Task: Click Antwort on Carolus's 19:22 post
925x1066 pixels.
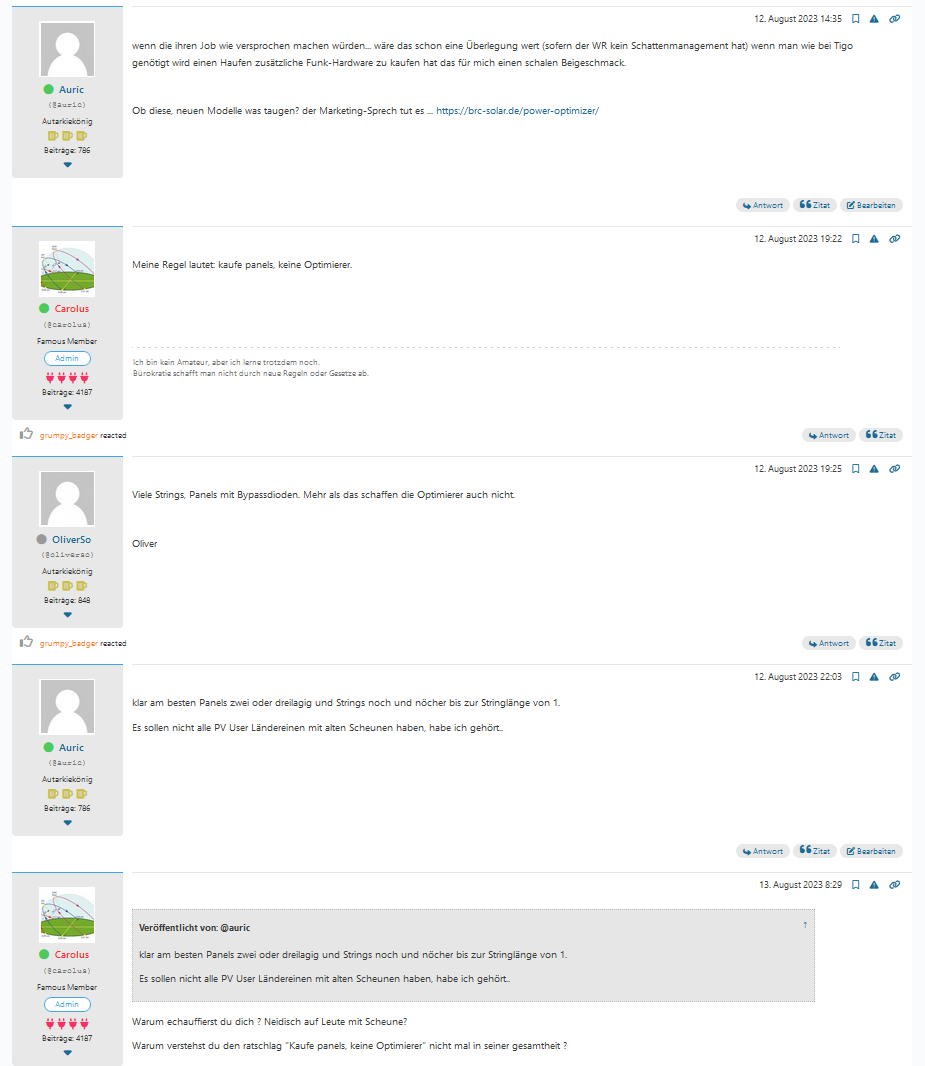Action: [828, 435]
